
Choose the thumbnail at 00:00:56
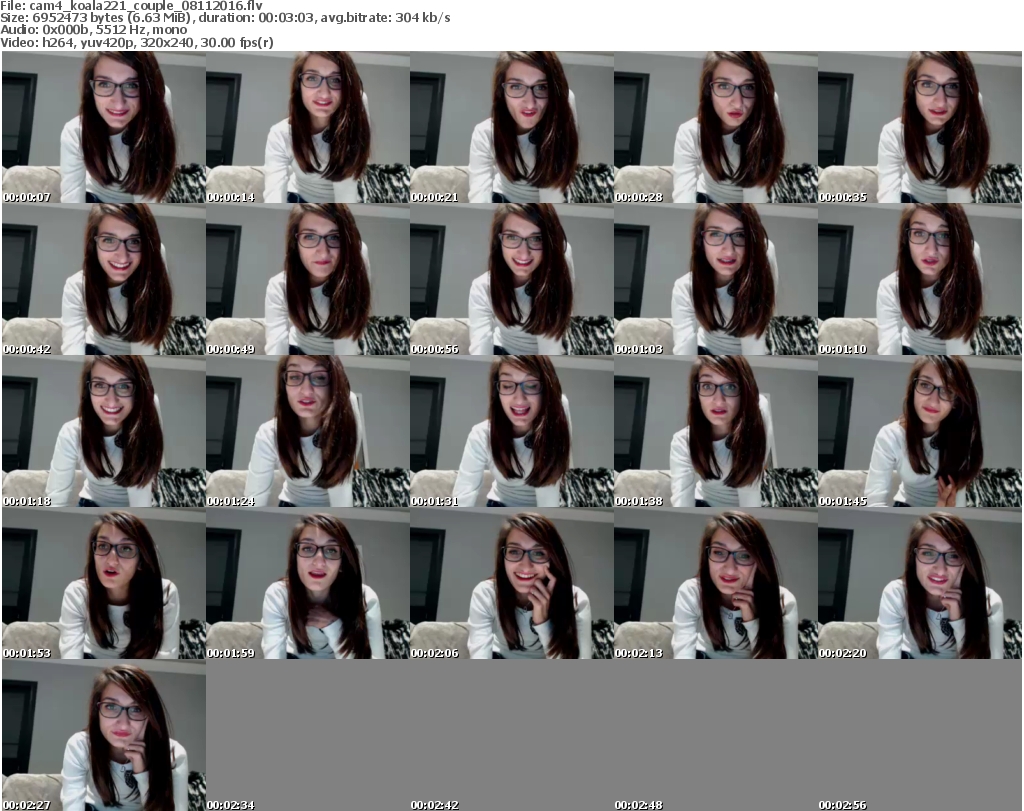511,279
